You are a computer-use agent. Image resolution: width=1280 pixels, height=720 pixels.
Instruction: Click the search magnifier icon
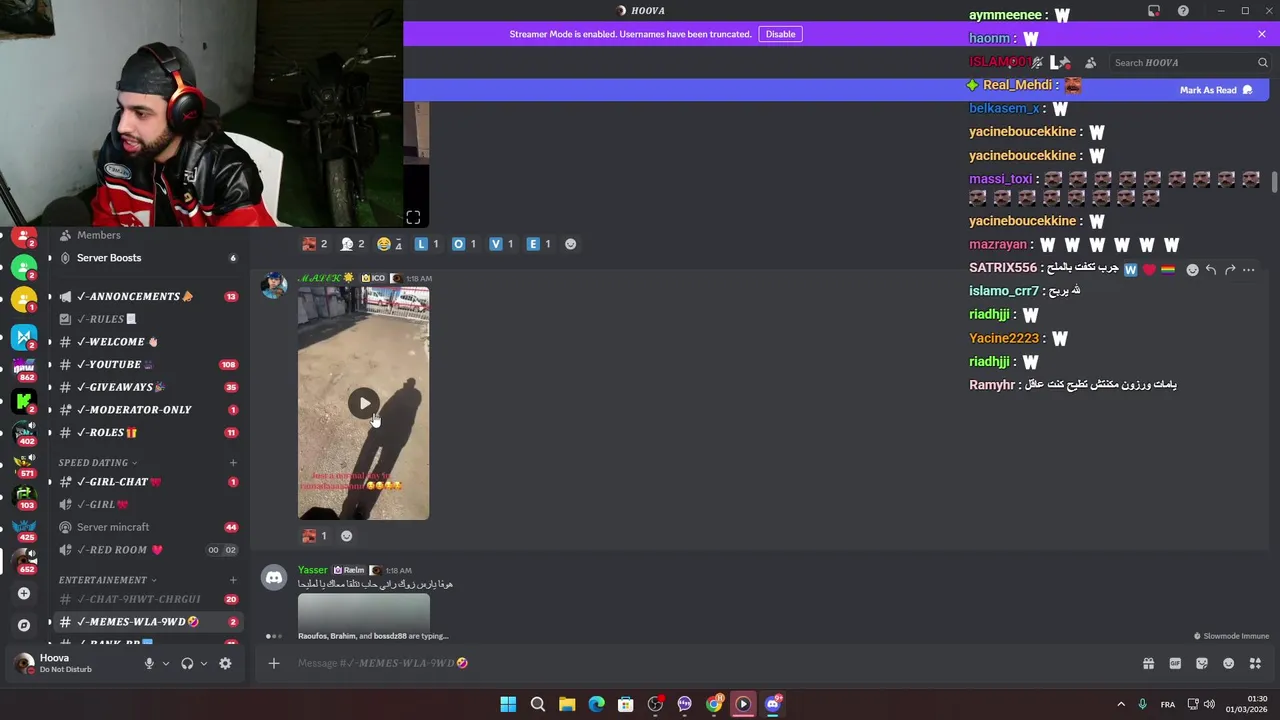(x=1263, y=62)
